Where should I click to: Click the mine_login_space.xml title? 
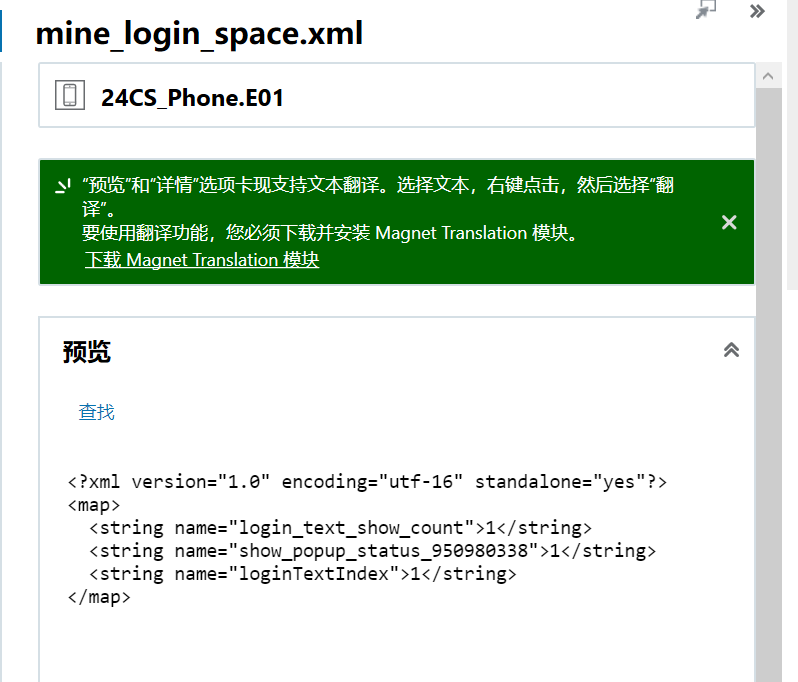pos(199,34)
